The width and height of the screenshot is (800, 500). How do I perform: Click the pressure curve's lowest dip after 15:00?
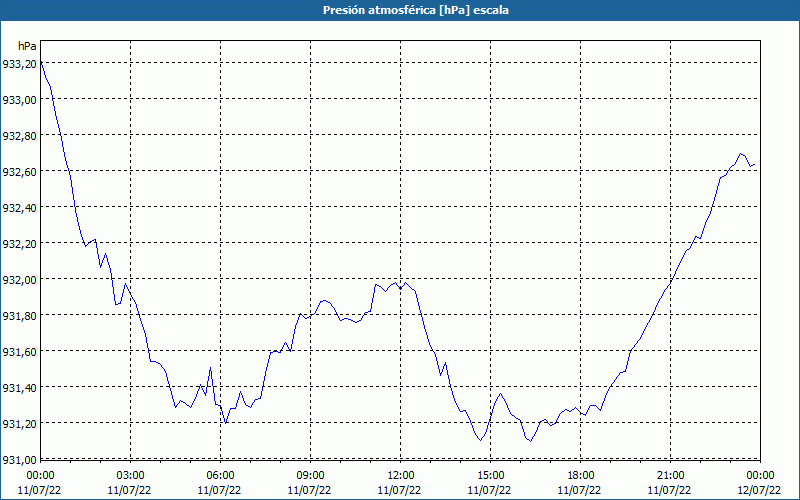[531, 441]
